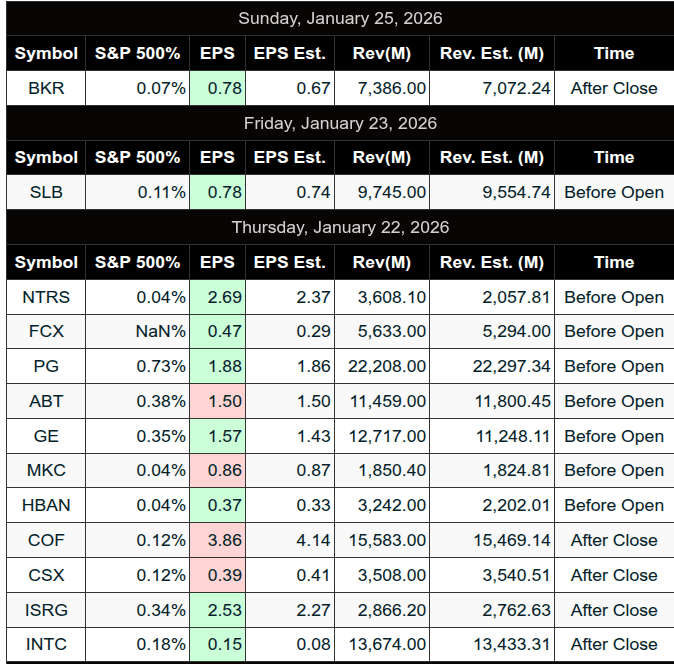Screen dimensions: 674x664
Task: Click the SLB ticker symbol
Action: (46, 192)
